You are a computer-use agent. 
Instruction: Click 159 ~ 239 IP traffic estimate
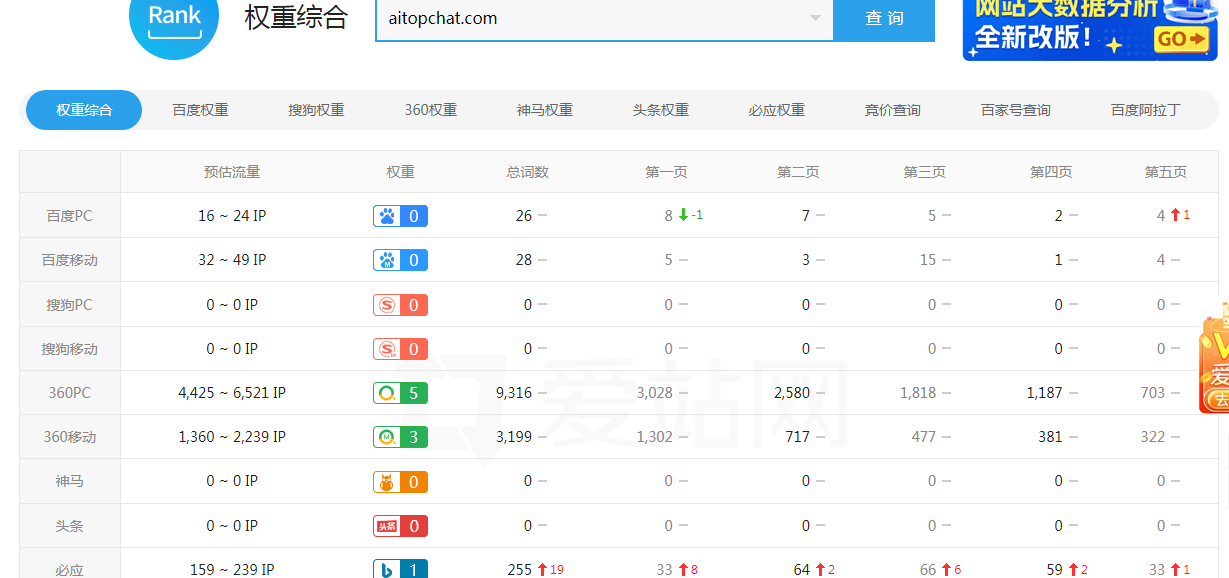232,569
